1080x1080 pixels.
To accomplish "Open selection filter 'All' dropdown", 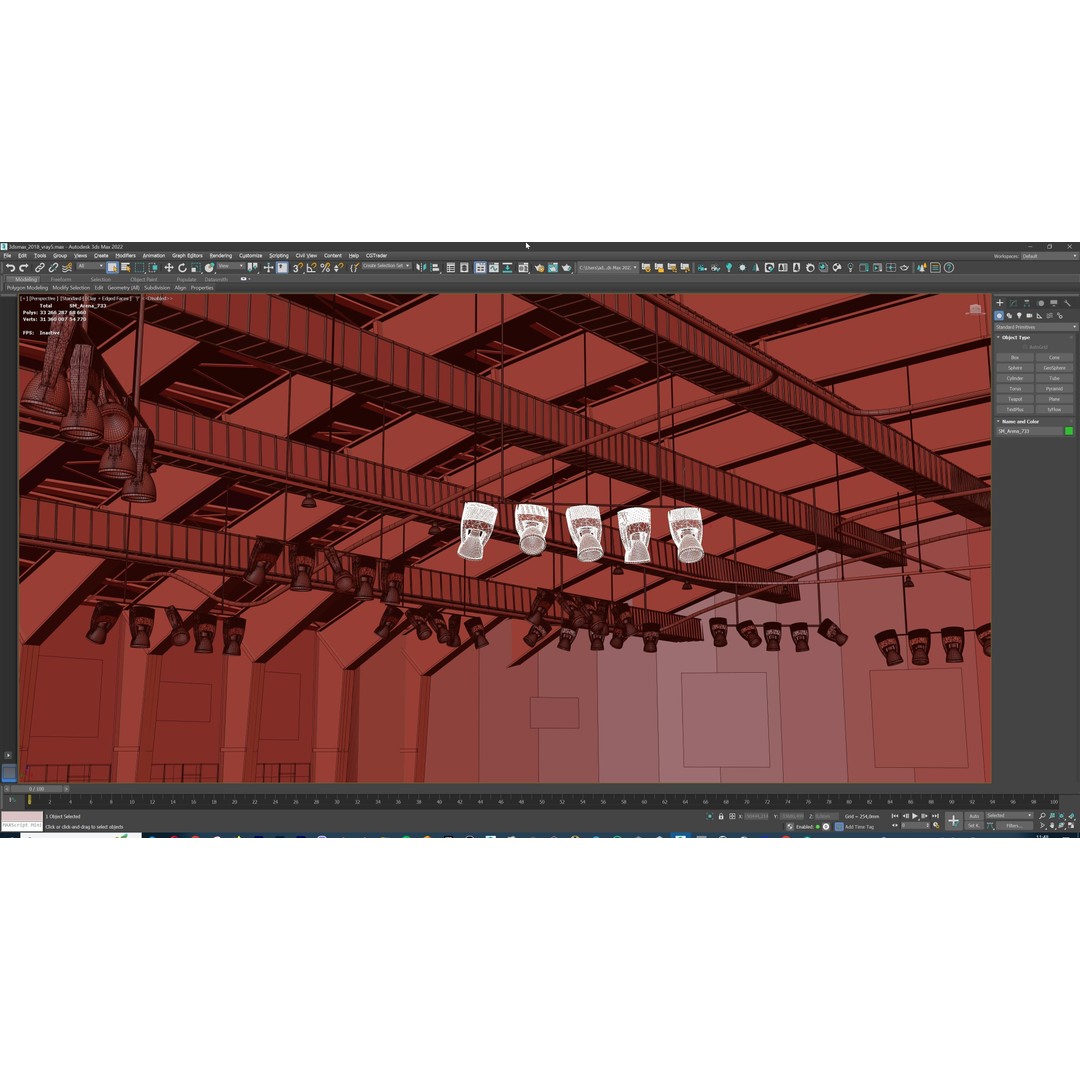I will click(90, 267).
